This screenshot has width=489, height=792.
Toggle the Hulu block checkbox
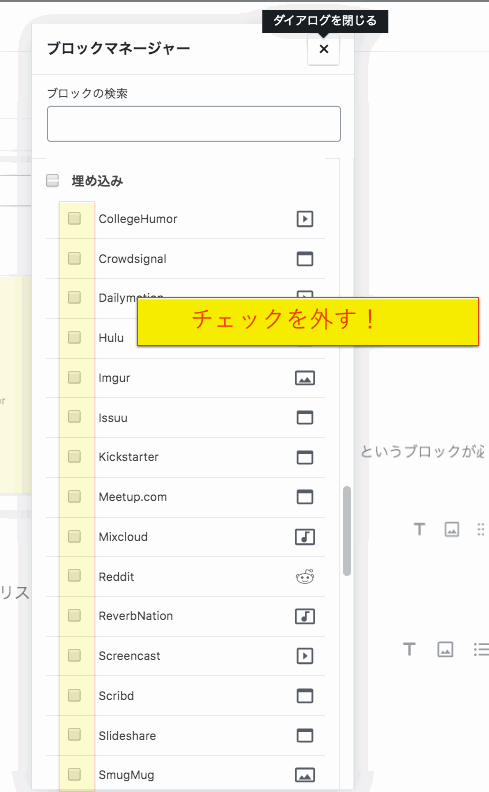point(74,337)
